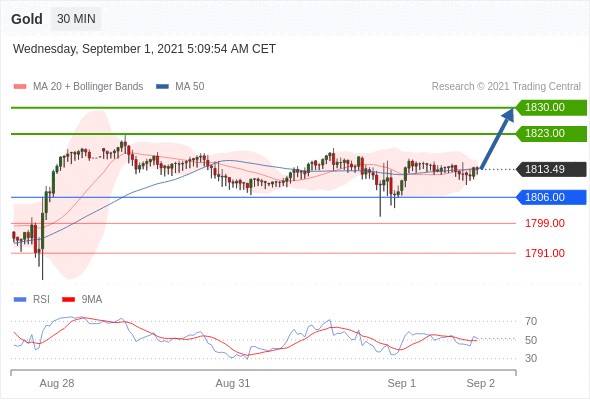Image resolution: width=590 pixels, height=400 pixels.
Task: Click the 9MA red legend marker
Action: [x=68, y=300]
